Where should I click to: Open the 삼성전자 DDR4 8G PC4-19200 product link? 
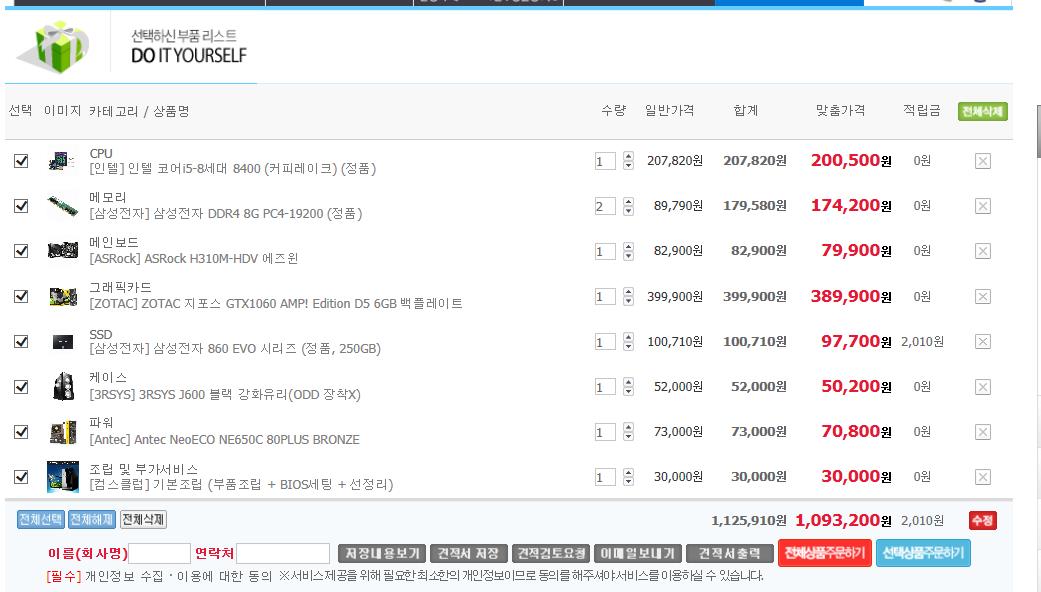[226, 214]
